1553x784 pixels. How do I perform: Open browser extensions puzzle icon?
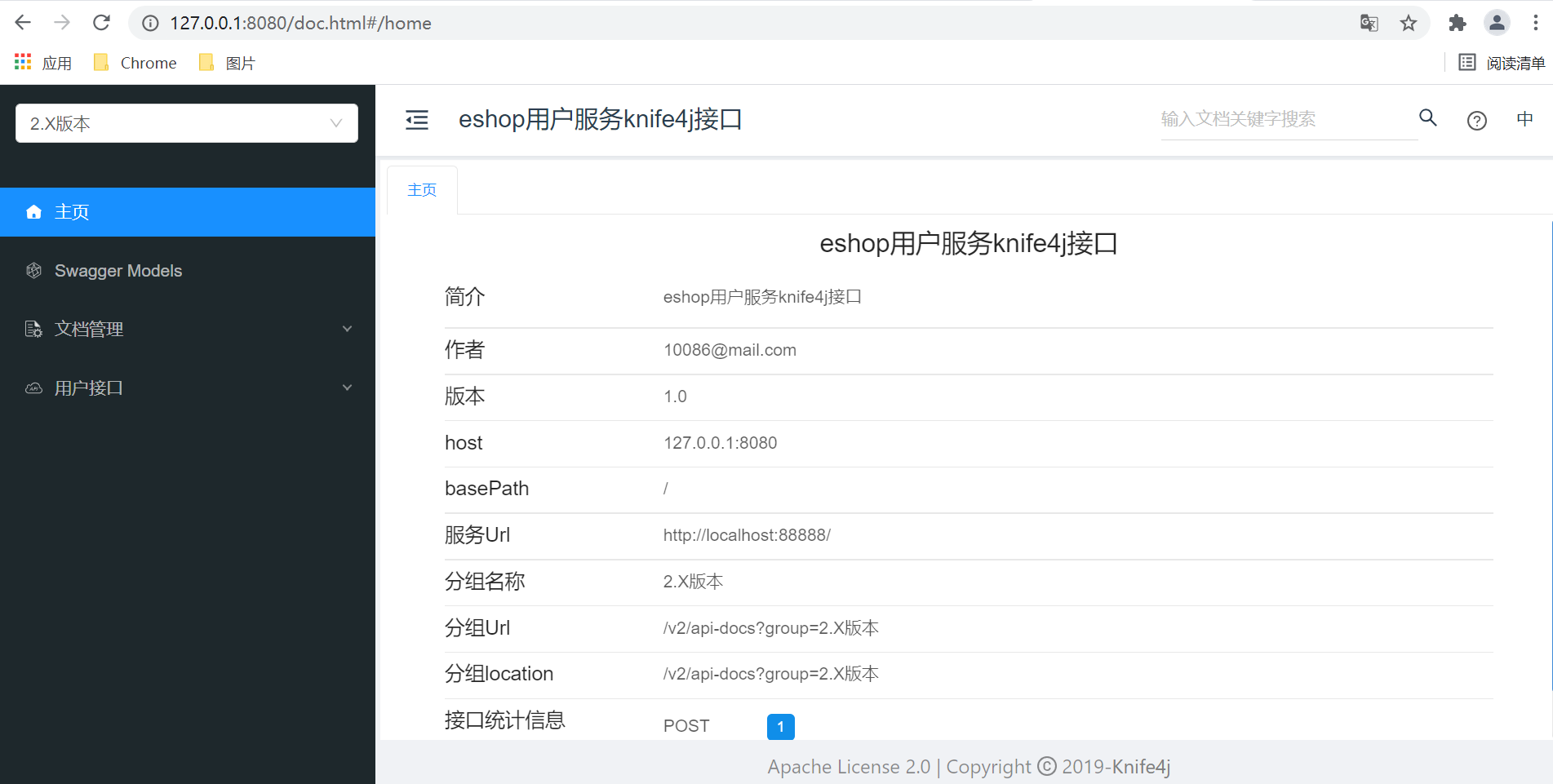click(1458, 23)
